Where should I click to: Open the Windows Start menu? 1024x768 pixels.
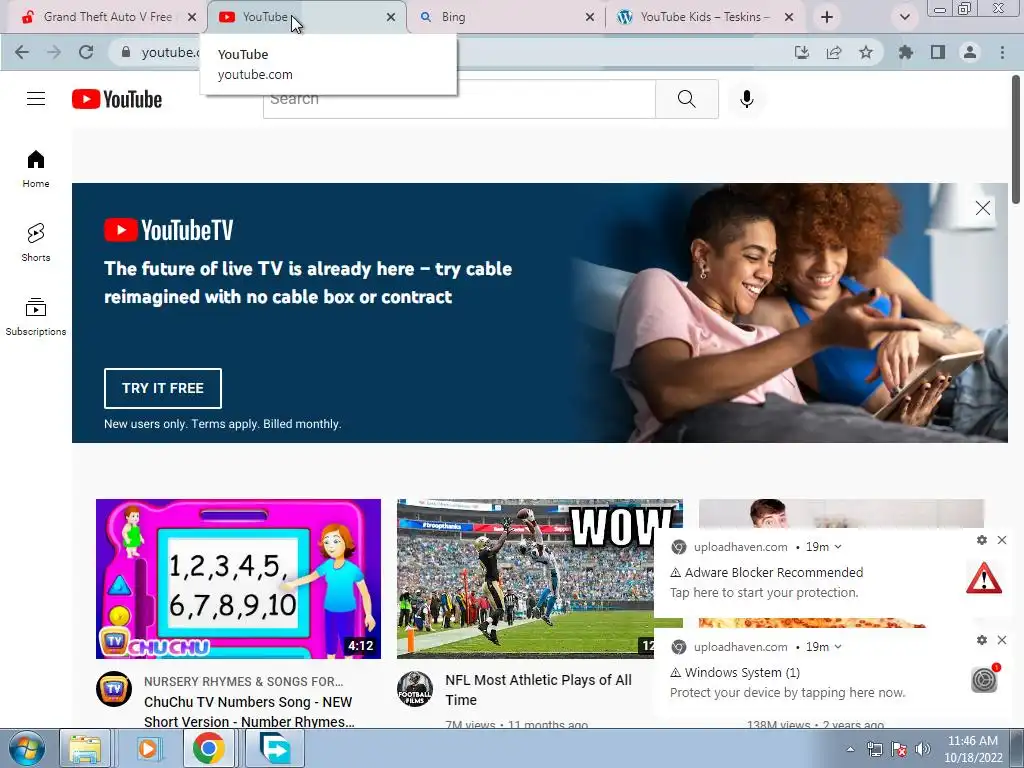point(27,748)
